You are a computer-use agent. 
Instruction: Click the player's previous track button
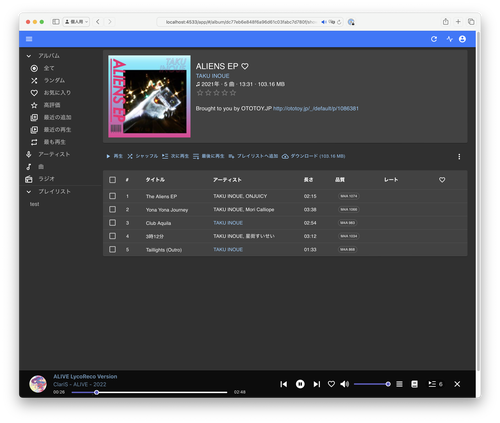(284, 384)
